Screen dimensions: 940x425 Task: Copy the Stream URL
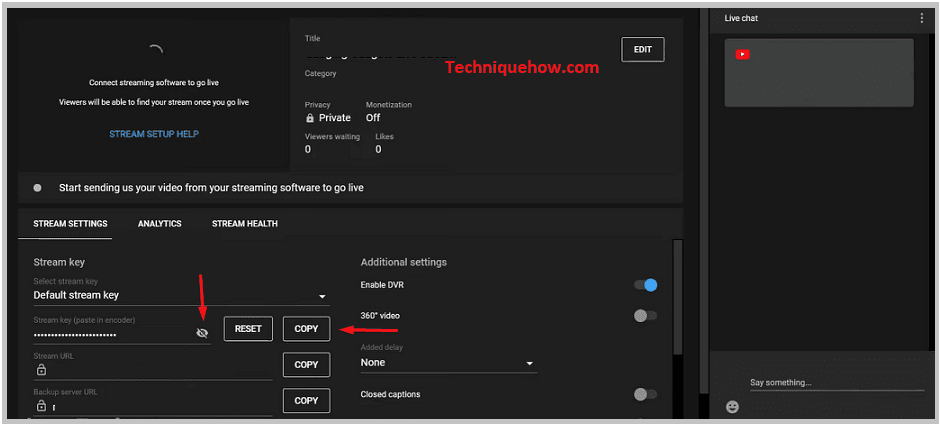[306, 364]
